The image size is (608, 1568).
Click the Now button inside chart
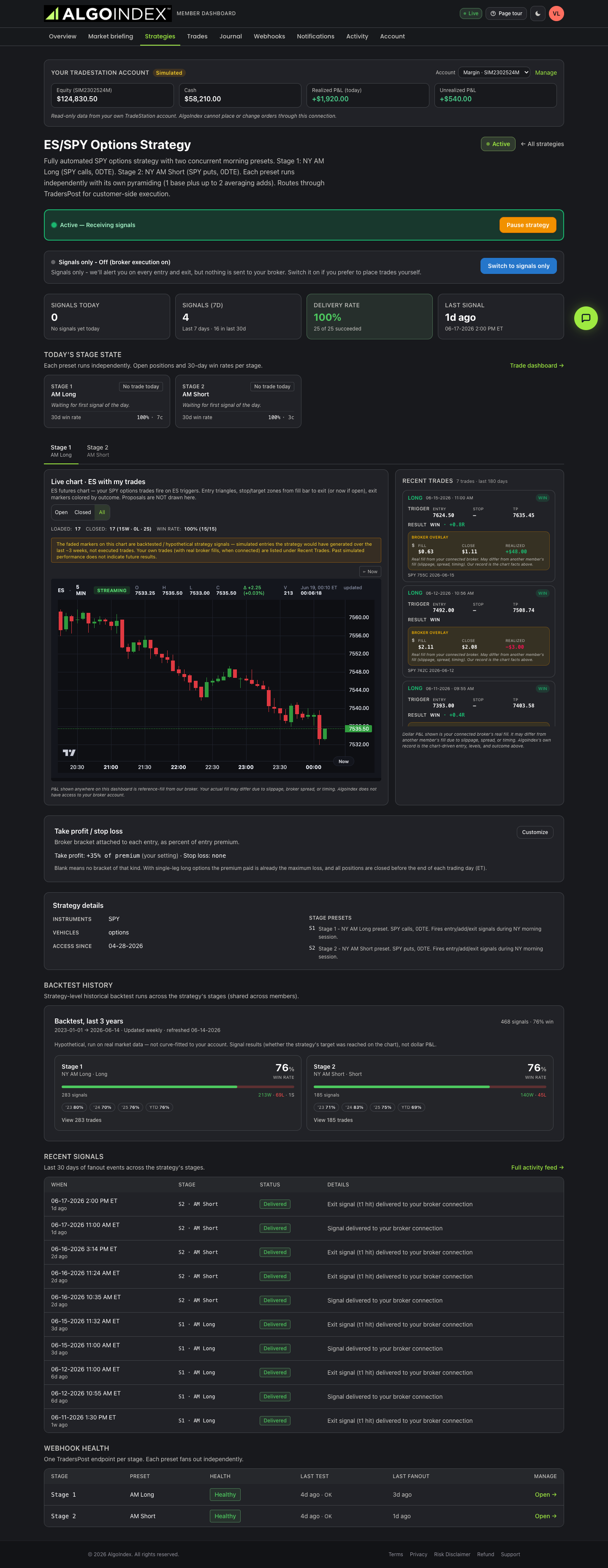click(x=343, y=761)
